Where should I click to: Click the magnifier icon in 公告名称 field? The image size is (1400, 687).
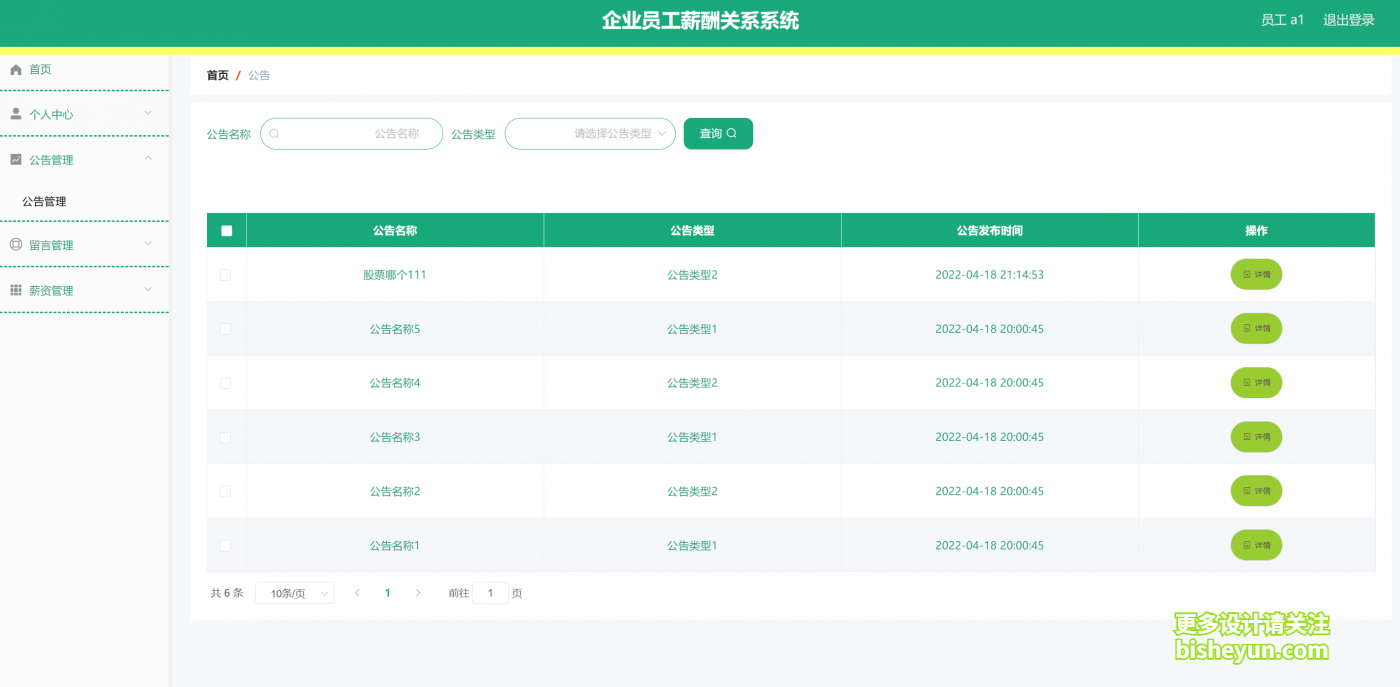pyautogui.click(x=274, y=134)
